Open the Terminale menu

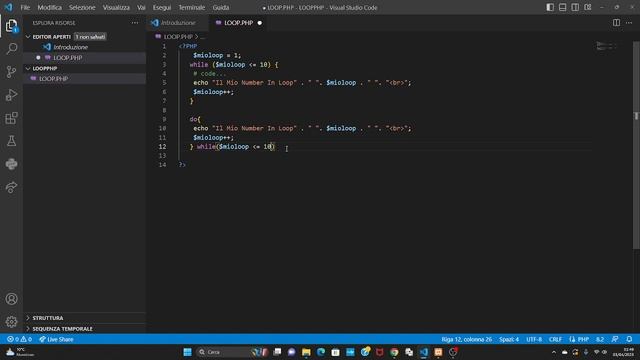tap(191, 7)
